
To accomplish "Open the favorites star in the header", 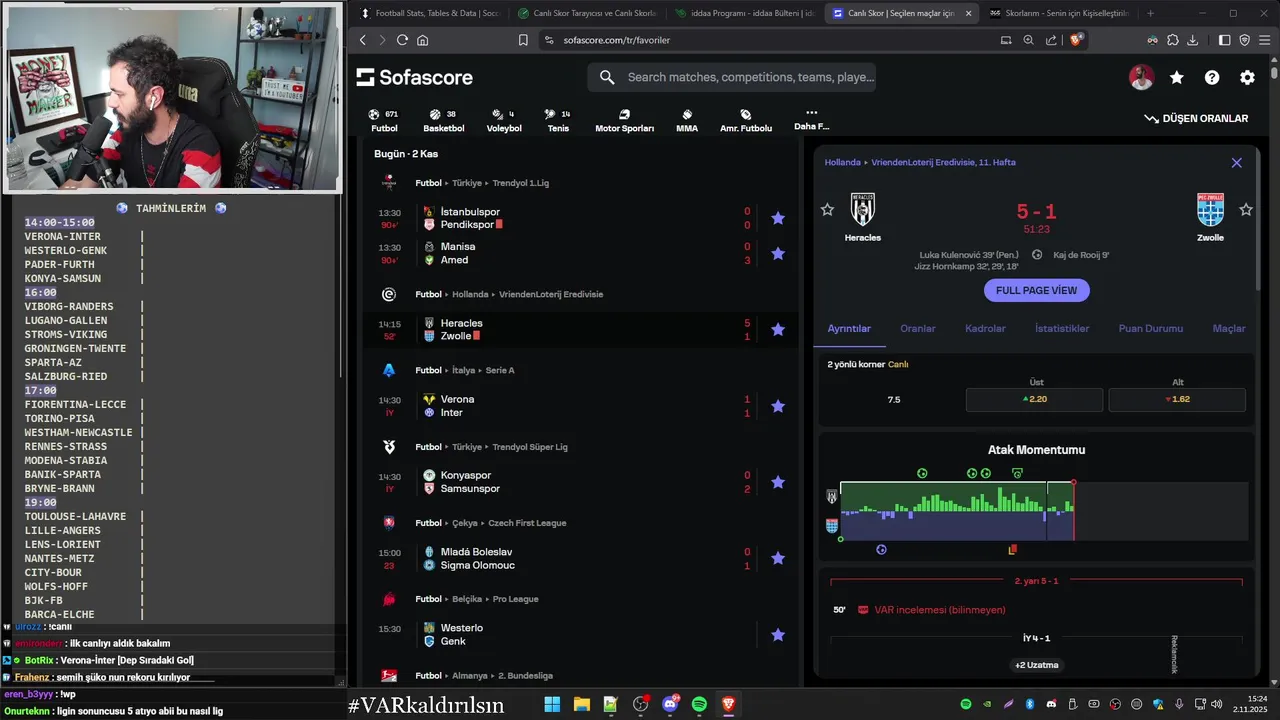I will [x=1177, y=77].
